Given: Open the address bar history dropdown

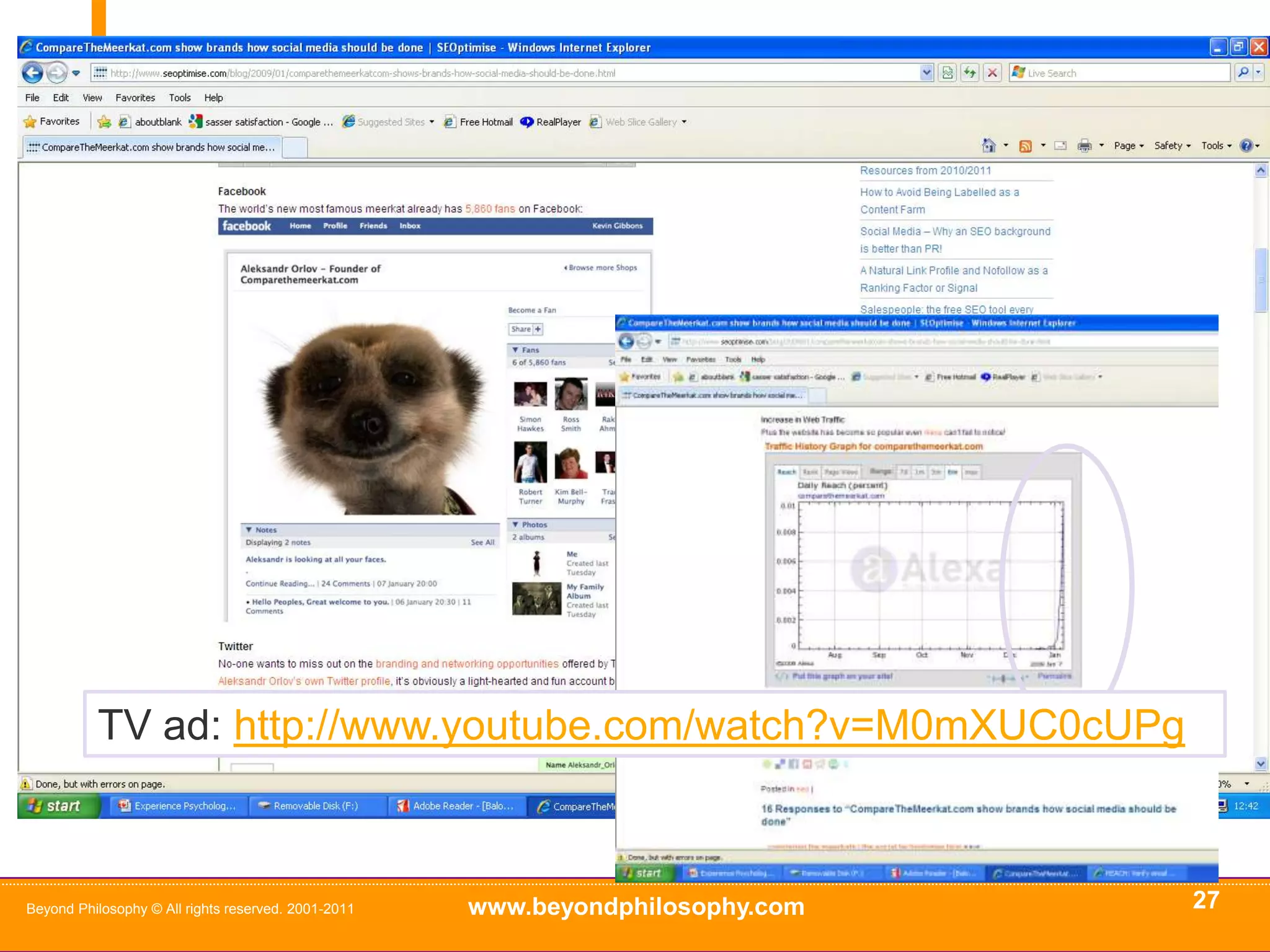Looking at the screenshot, I should [926, 73].
